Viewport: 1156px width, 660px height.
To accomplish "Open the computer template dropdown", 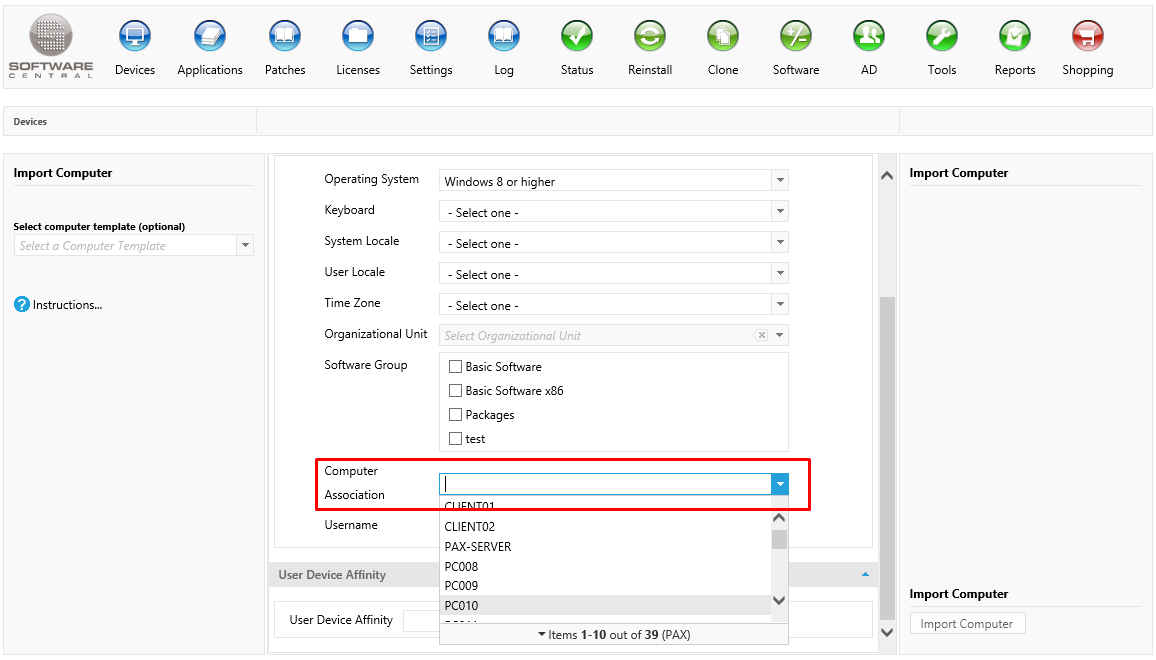I will [245, 246].
